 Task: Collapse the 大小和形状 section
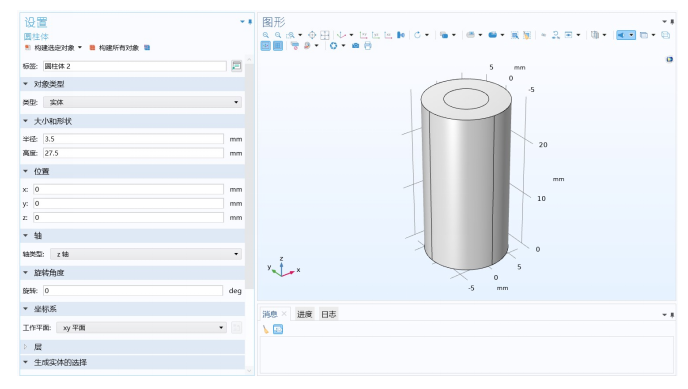point(25,121)
